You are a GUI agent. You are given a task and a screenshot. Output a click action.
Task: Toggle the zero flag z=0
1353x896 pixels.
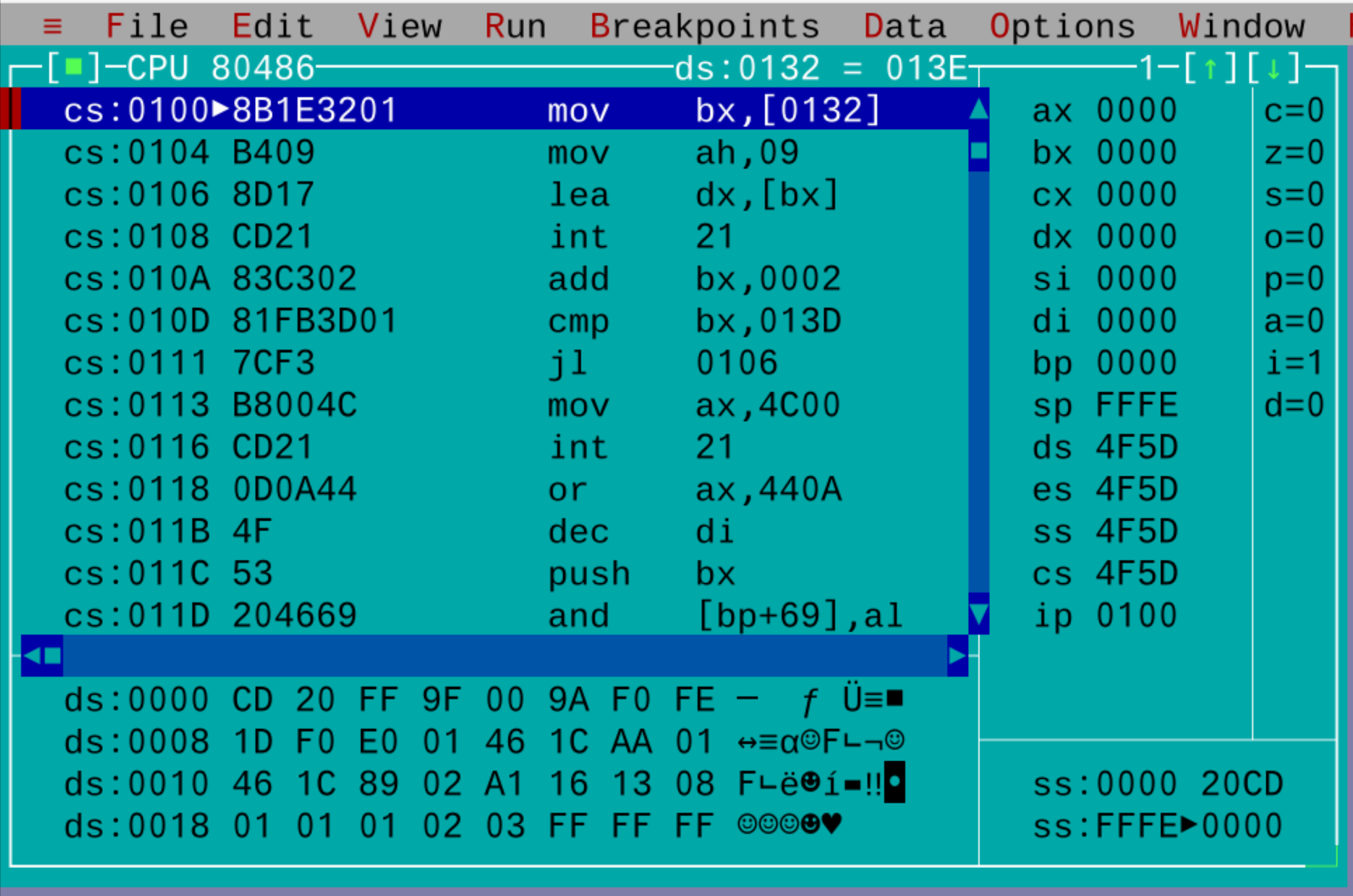pyautogui.click(x=1294, y=152)
